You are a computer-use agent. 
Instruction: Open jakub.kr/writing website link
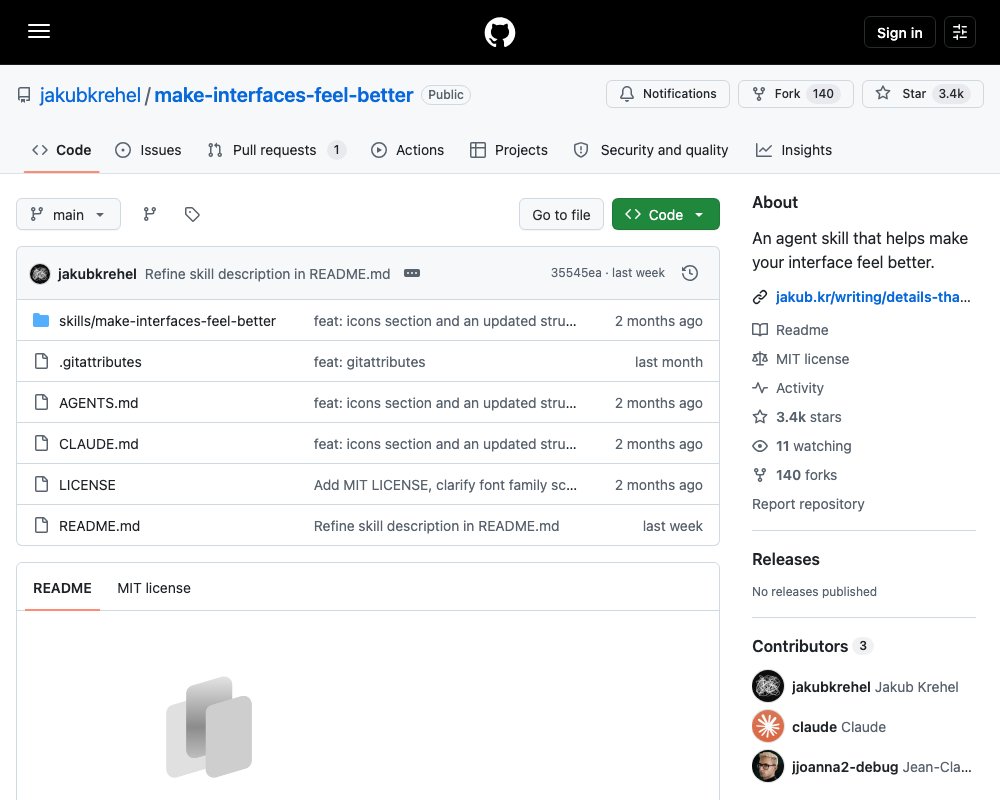[x=872, y=297]
